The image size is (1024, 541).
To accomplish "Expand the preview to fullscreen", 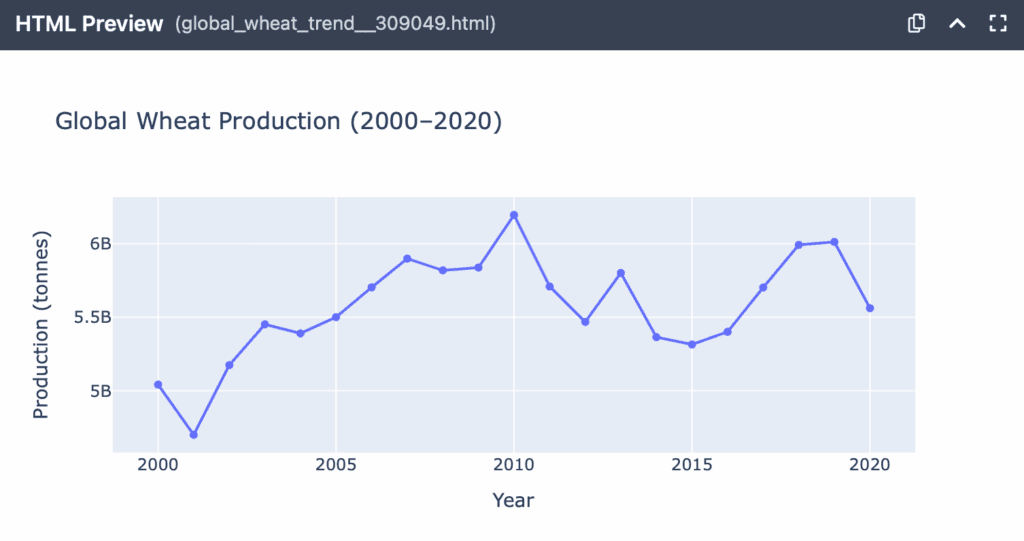I will pos(997,24).
